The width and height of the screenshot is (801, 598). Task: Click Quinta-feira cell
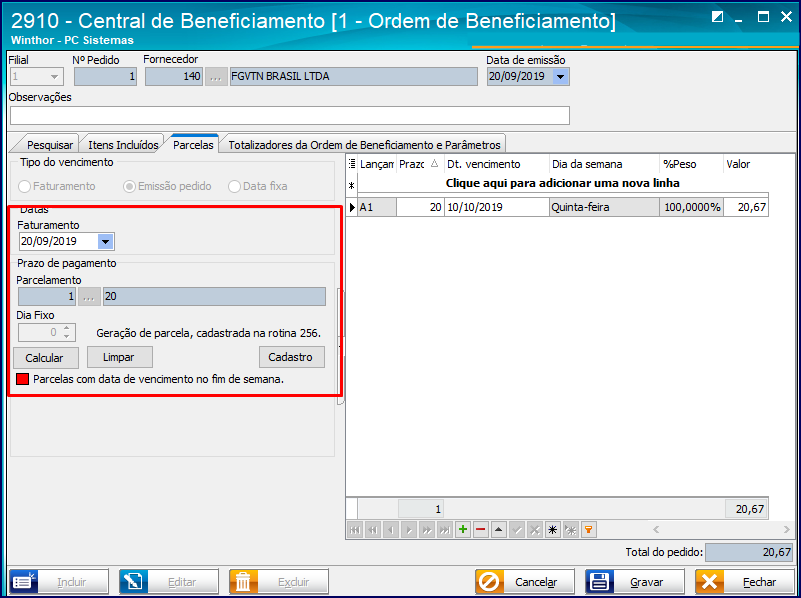[x=604, y=207]
